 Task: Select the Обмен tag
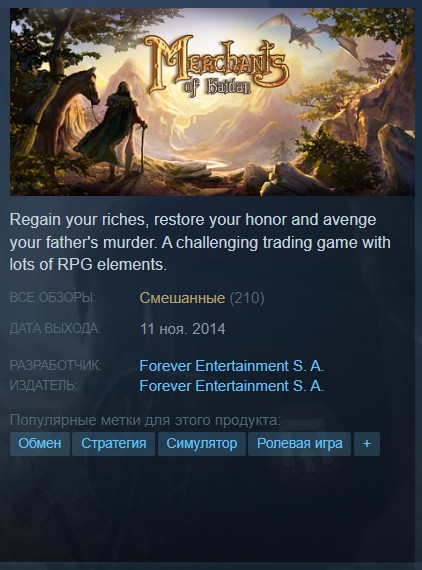point(40,443)
